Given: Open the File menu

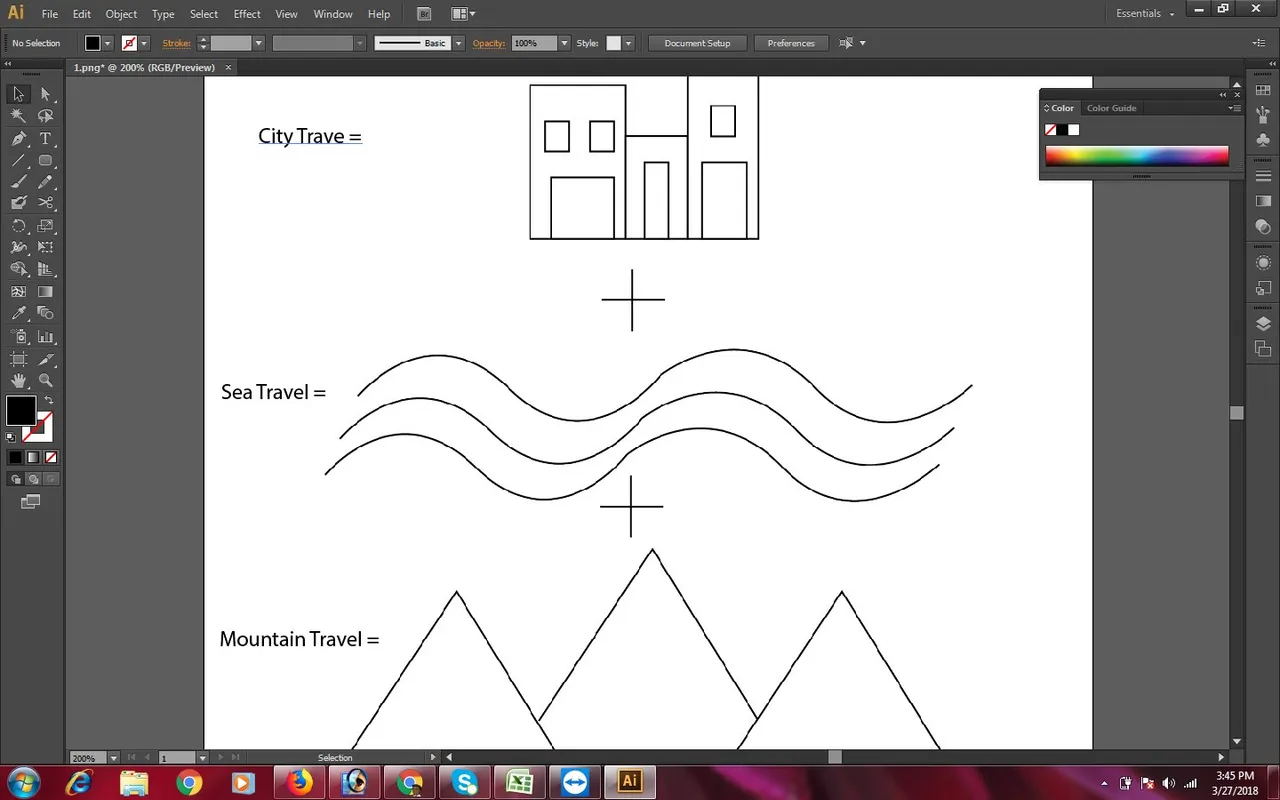Looking at the screenshot, I should pos(49,14).
